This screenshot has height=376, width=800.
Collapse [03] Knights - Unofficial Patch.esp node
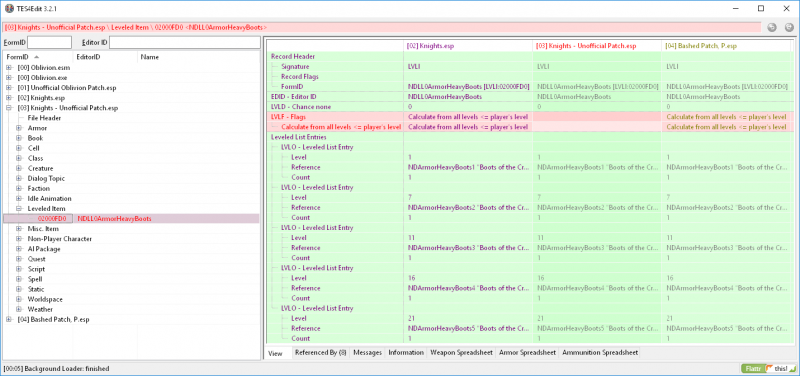tap(9, 108)
